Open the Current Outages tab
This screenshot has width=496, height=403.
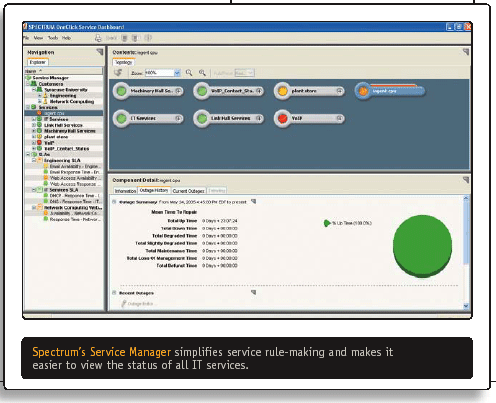pos(188,191)
